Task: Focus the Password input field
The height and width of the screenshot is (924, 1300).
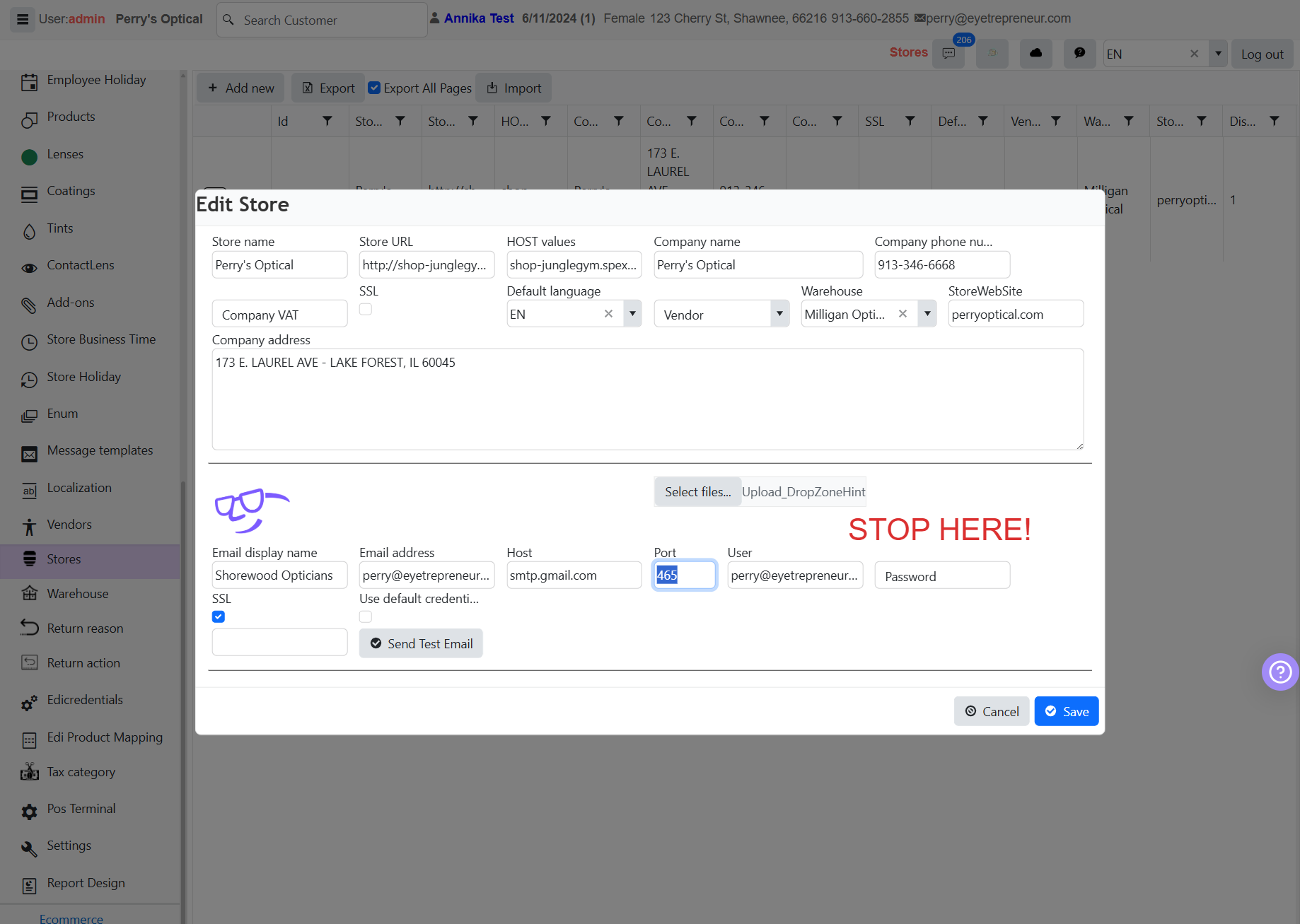Action: [942, 575]
